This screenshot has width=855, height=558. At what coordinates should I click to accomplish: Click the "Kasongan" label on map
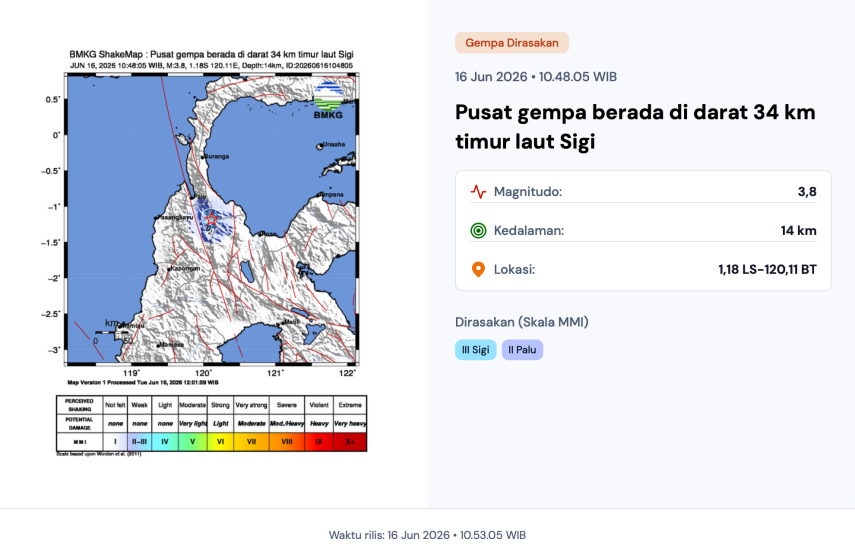185,268
